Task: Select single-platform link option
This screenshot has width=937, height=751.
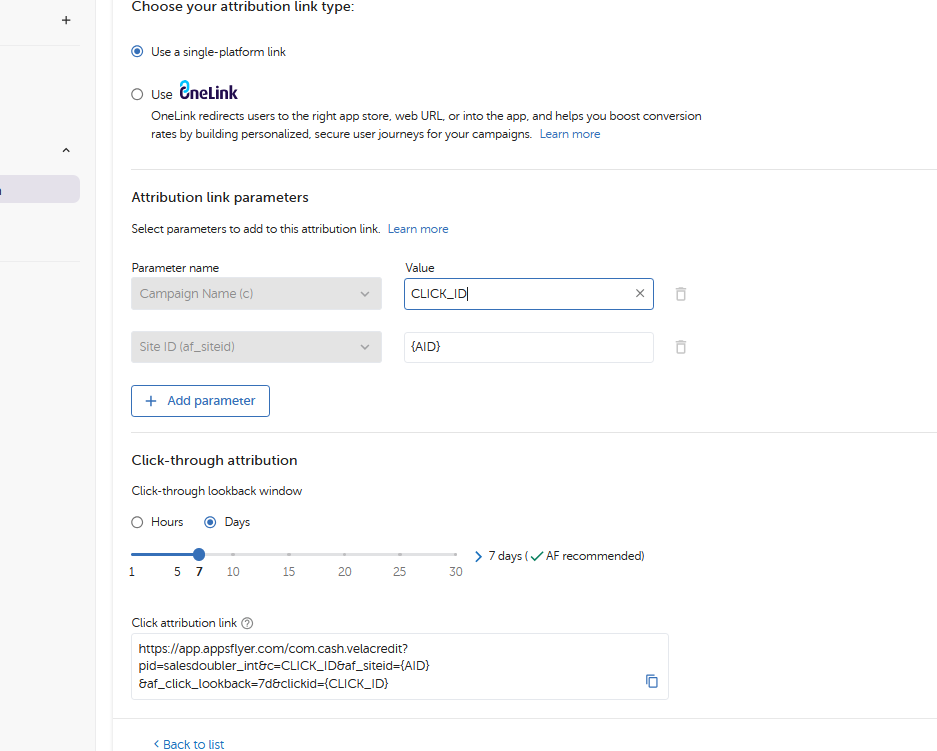Action: coord(138,52)
